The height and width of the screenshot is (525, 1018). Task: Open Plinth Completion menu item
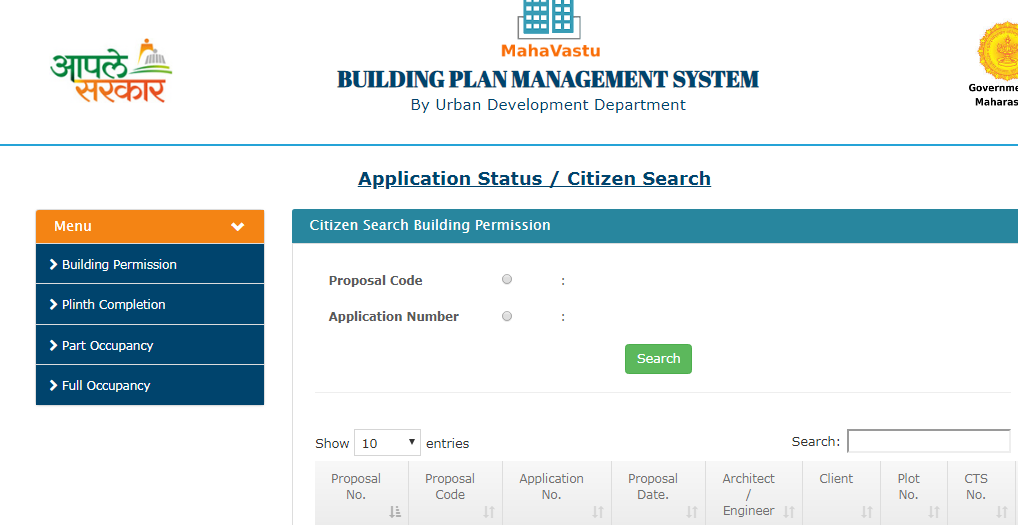150,304
